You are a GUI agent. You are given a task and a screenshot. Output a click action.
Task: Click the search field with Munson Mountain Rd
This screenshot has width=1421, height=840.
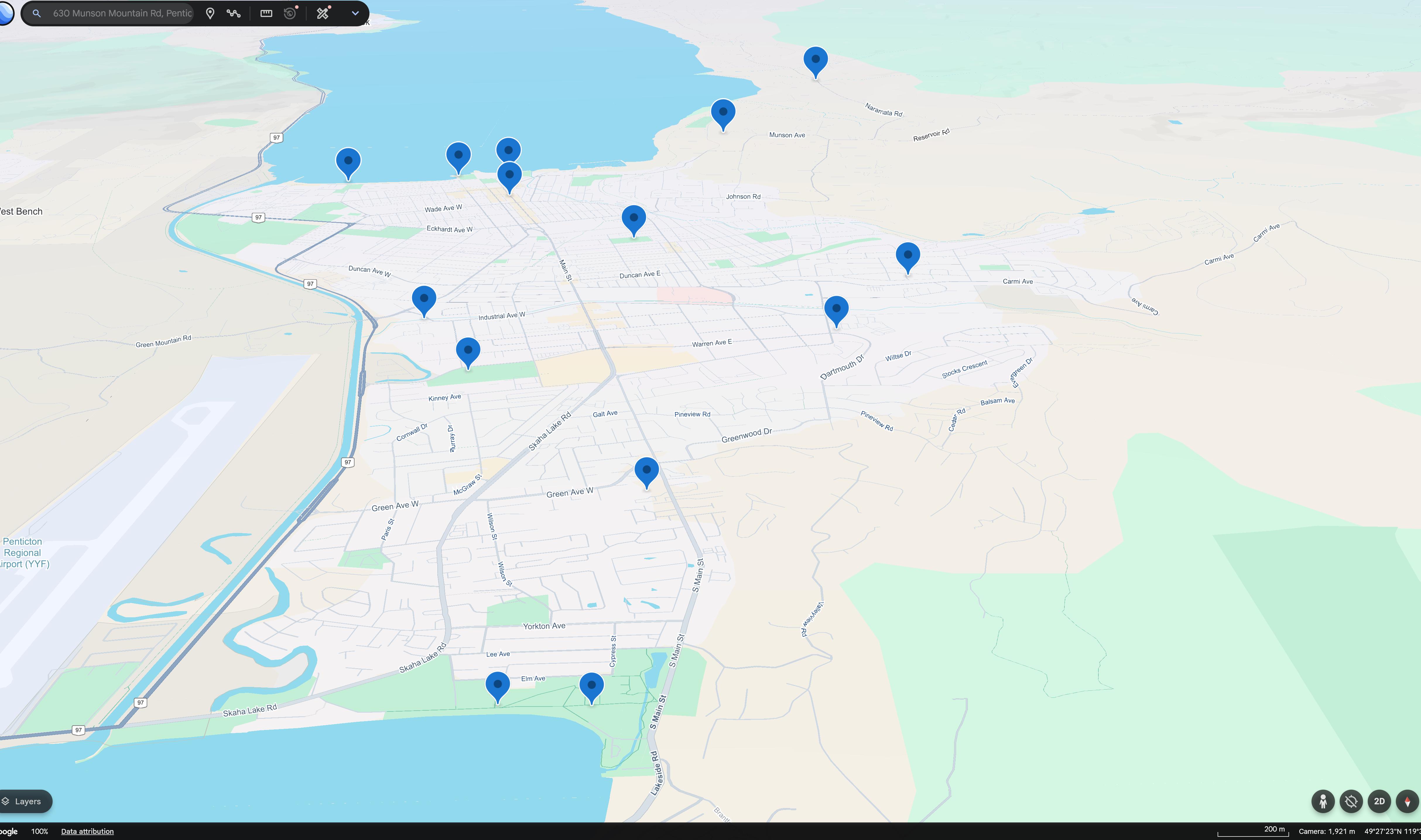122,13
